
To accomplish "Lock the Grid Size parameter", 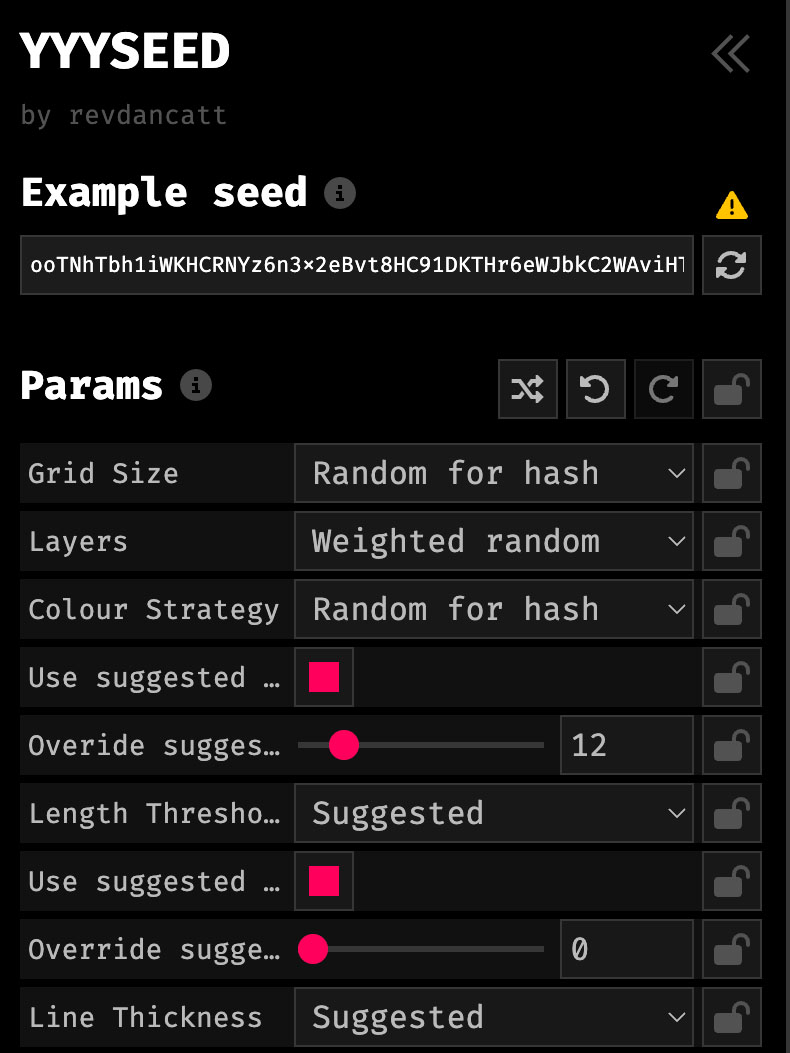I will (732, 473).
